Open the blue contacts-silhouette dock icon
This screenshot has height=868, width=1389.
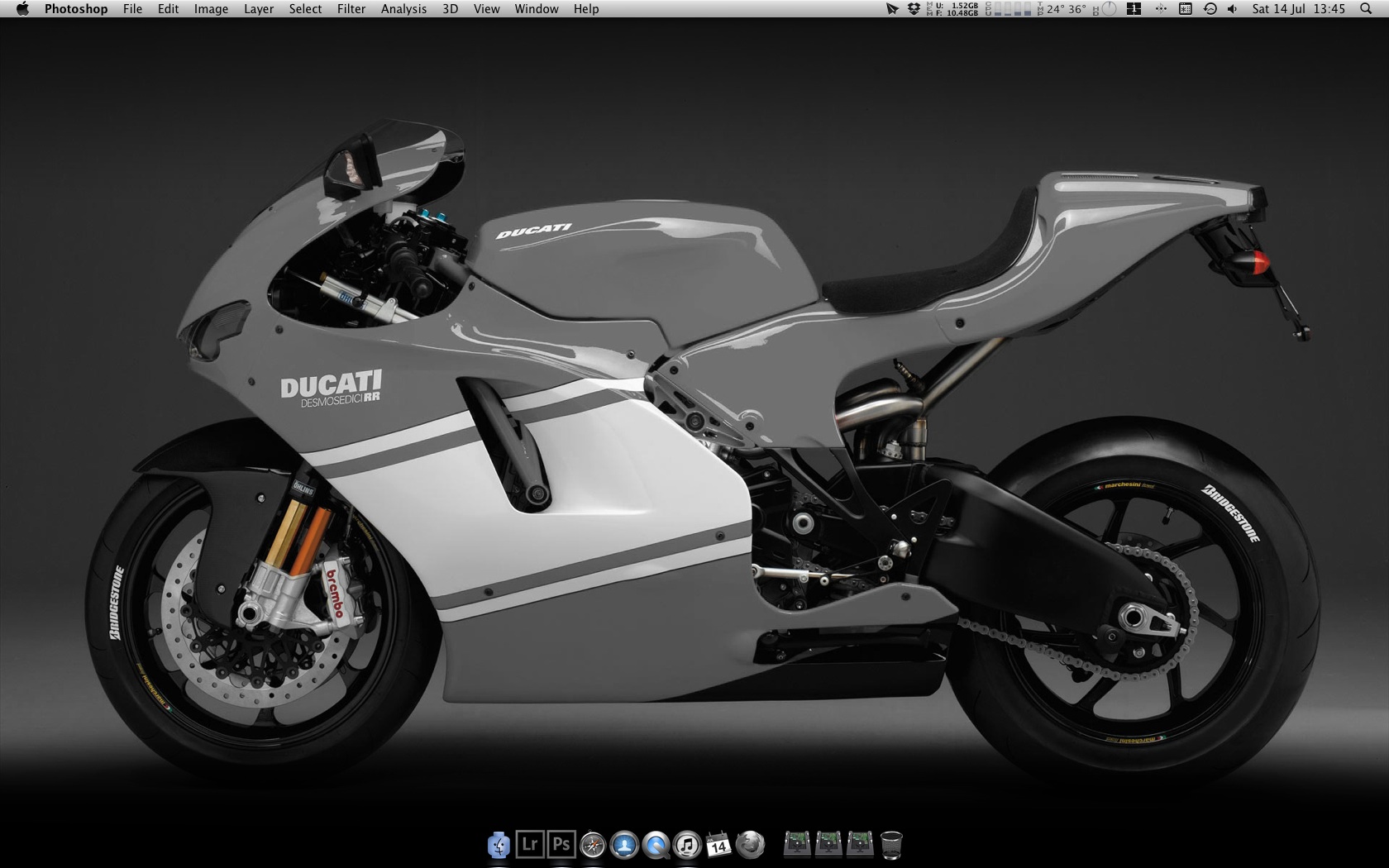pos(624,845)
